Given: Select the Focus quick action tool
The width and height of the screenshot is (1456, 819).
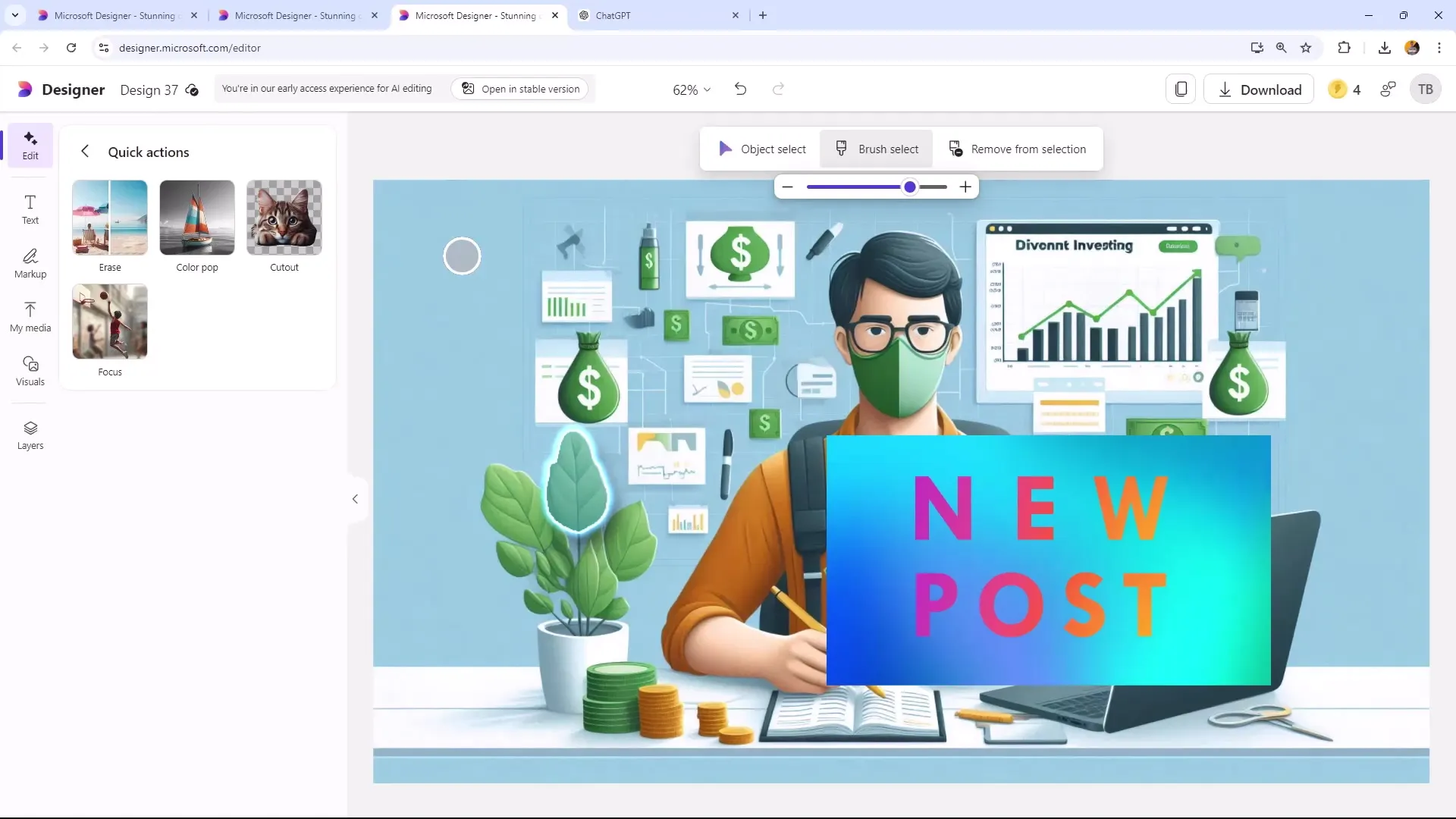Looking at the screenshot, I should pos(110,320).
